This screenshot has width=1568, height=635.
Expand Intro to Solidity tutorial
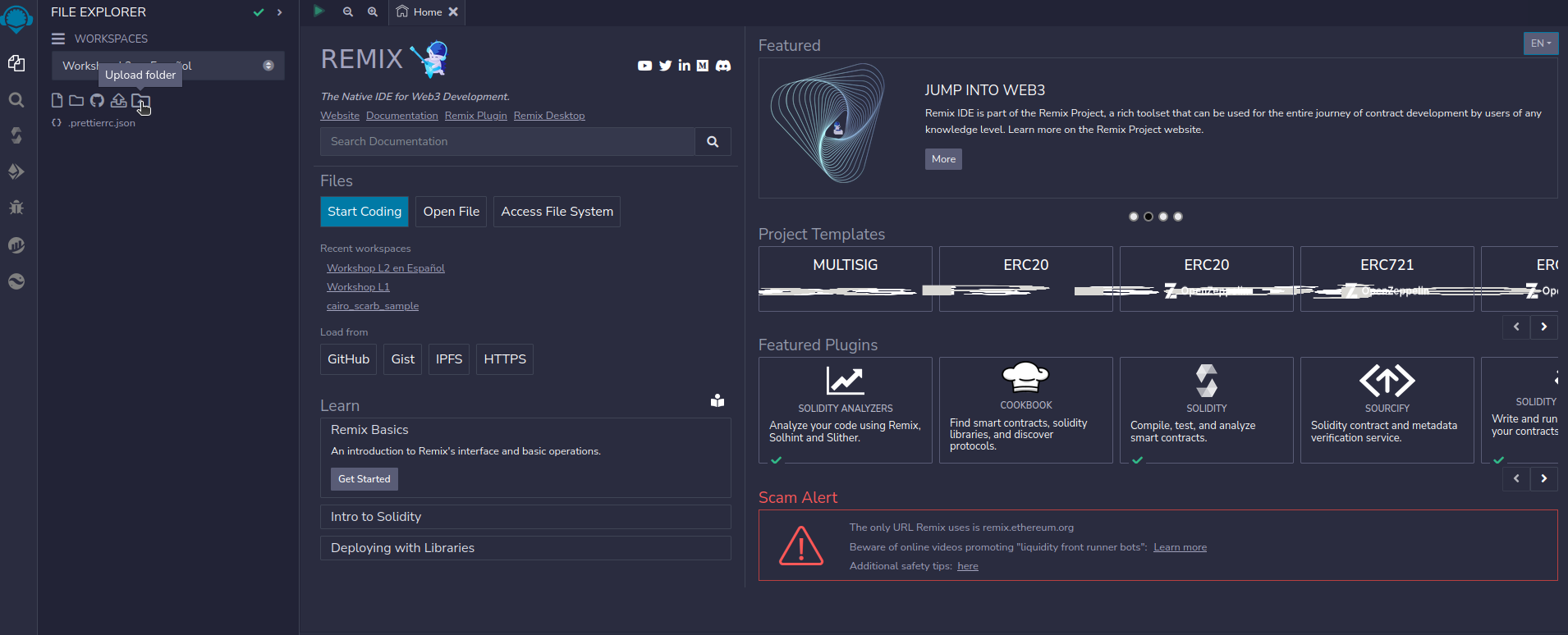pyautogui.click(x=525, y=517)
